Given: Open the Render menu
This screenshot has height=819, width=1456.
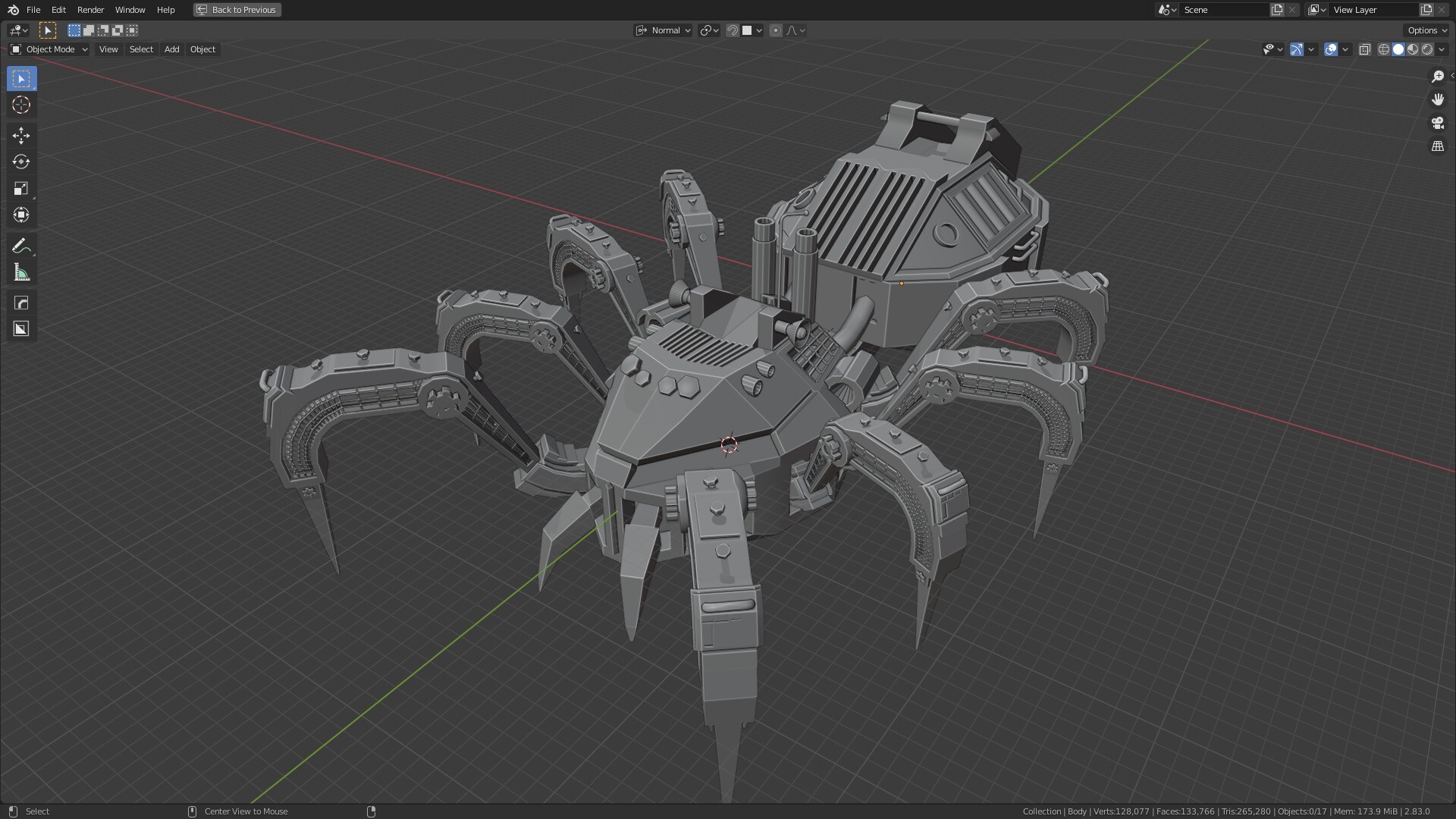Looking at the screenshot, I should pos(90,10).
